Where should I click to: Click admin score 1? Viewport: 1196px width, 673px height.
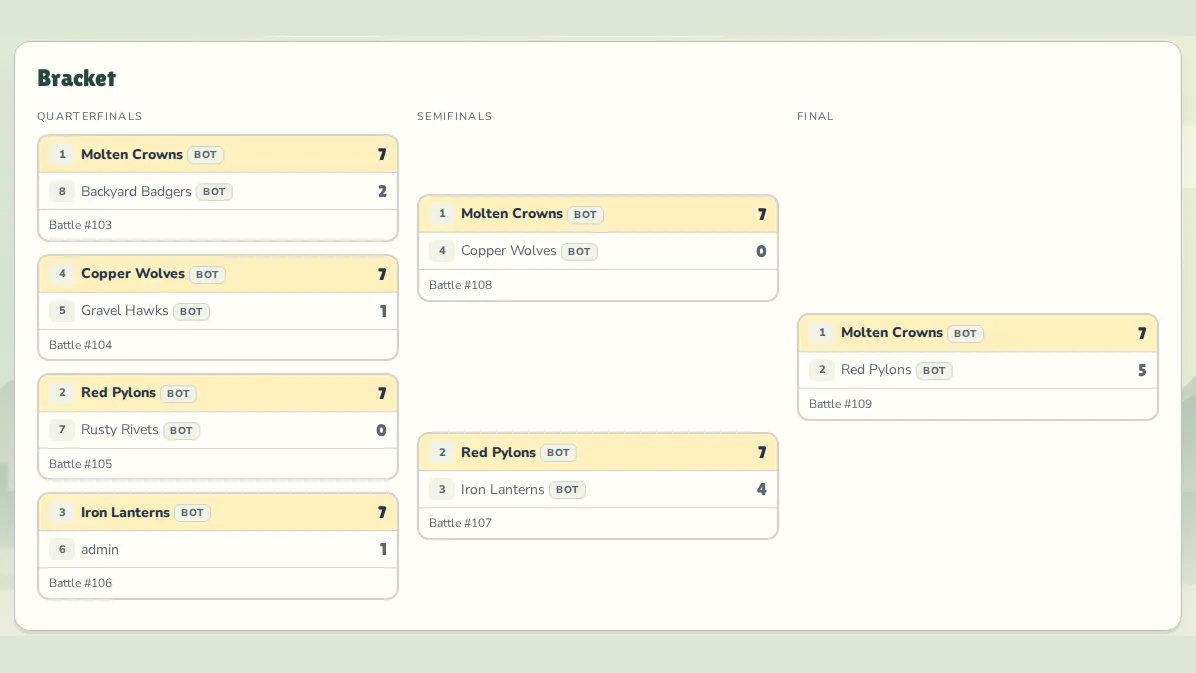(383, 549)
